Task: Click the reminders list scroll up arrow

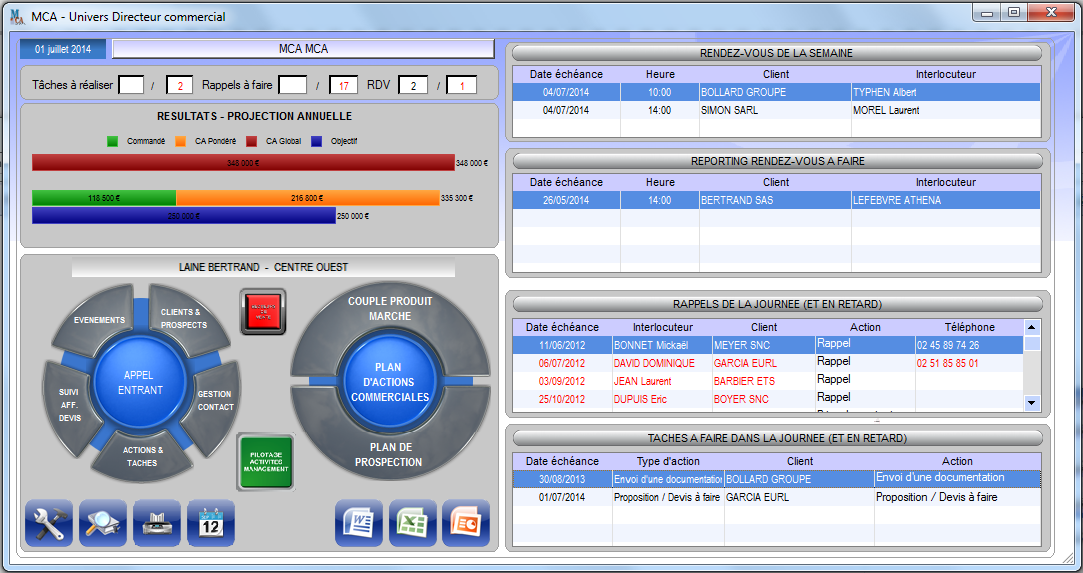Action: (x=1032, y=327)
